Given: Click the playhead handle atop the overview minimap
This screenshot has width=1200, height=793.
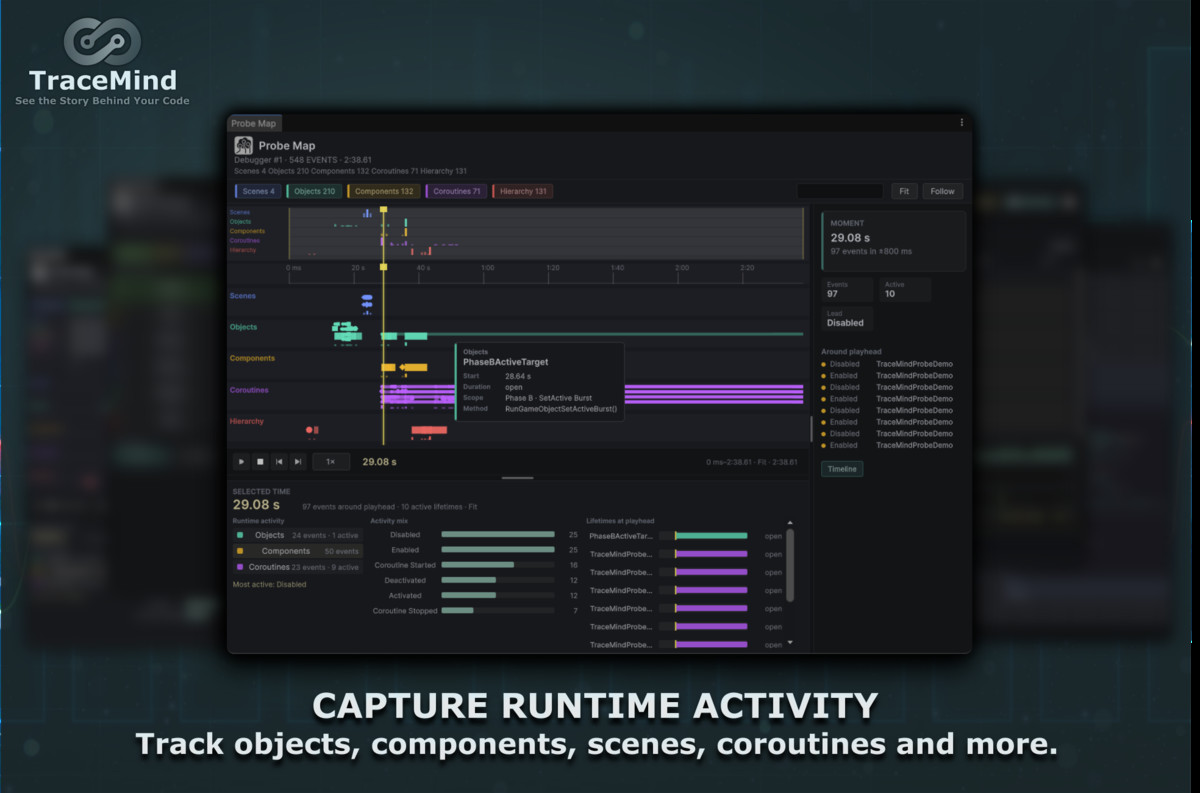Looking at the screenshot, I should pos(383,210).
